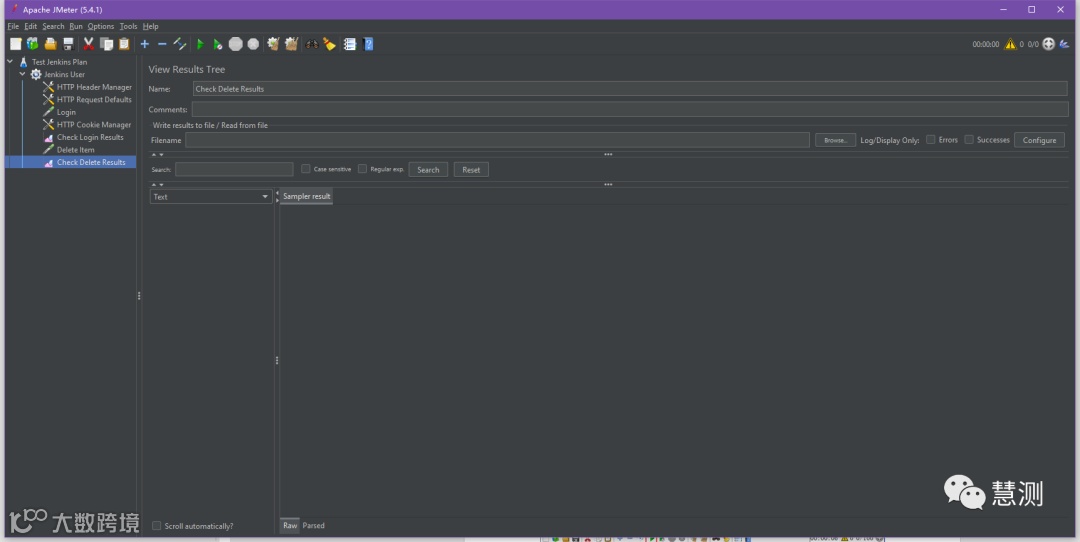Image resolution: width=1080 pixels, height=542 pixels.
Task: Switch to the Sampler result tab
Action: coord(307,196)
